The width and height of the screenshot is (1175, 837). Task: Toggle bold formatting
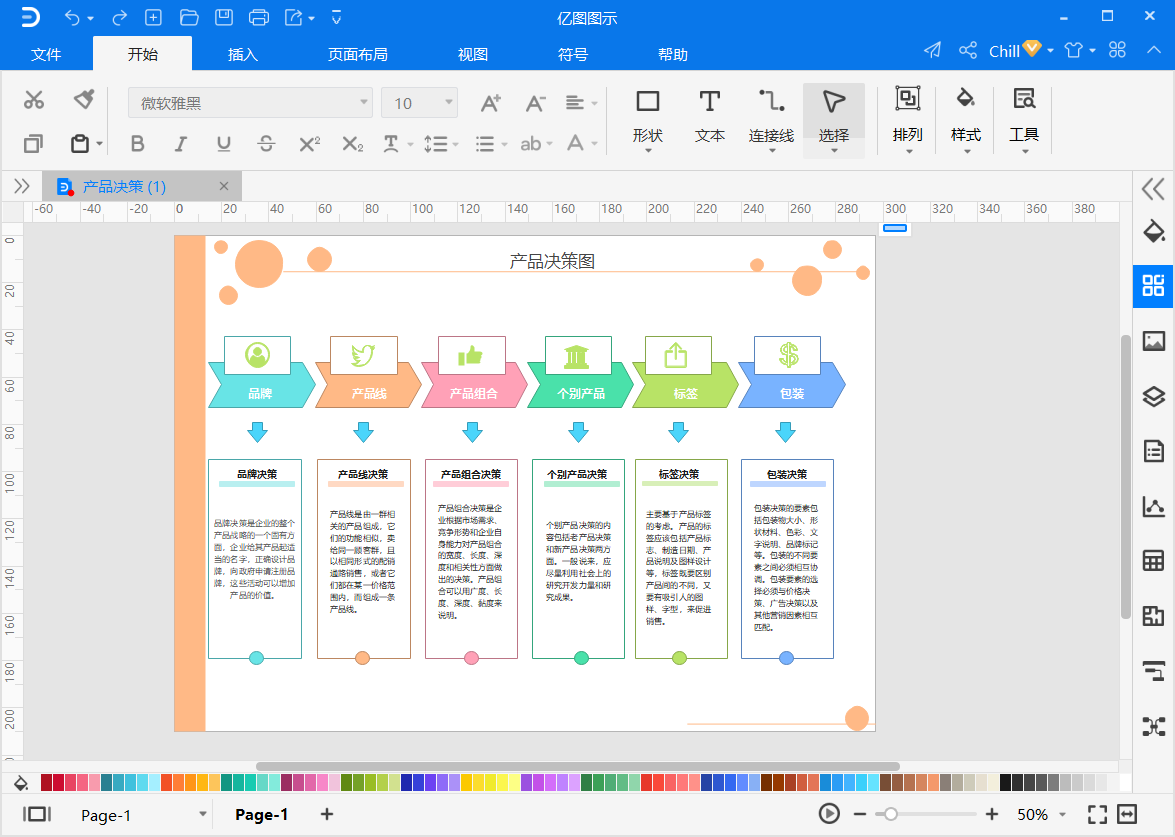(137, 143)
